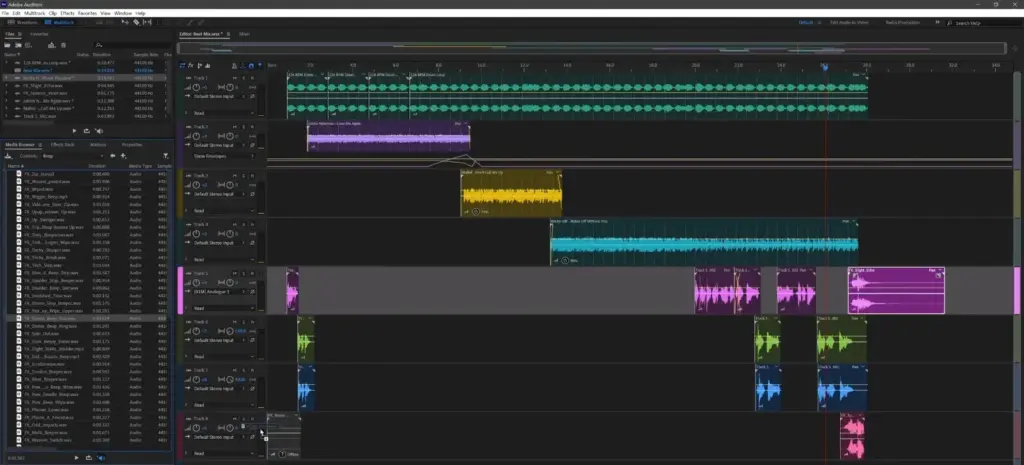Click the Name column header in Files panel
The height and width of the screenshot is (465, 1024).
click(12, 54)
